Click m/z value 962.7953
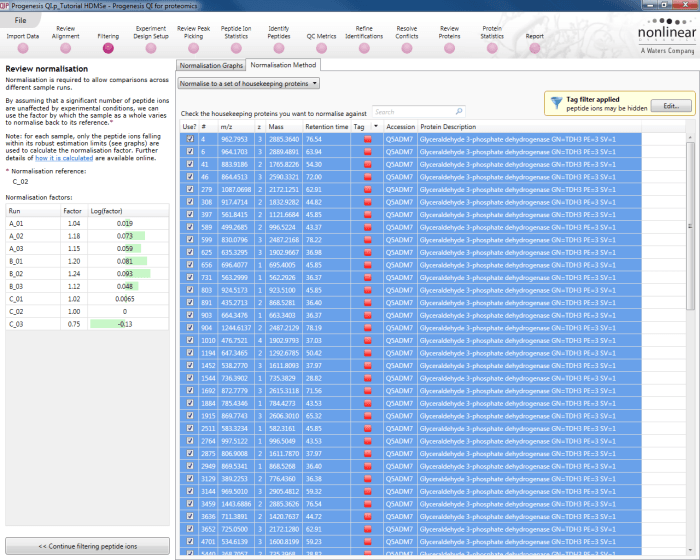This screenshot has height=560, width=700. 234,139
